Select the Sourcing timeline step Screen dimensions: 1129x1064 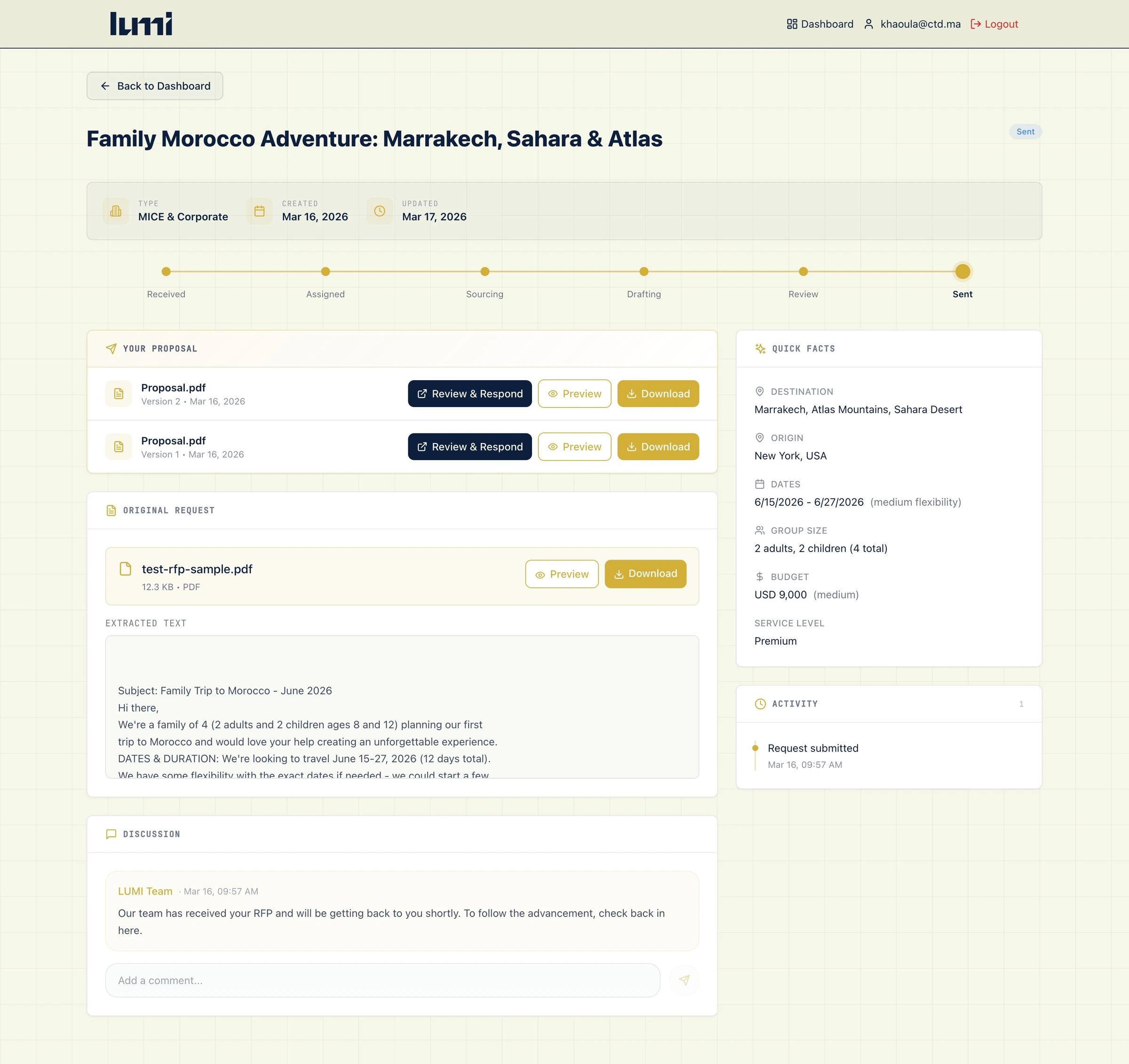(x=485, y=272)
